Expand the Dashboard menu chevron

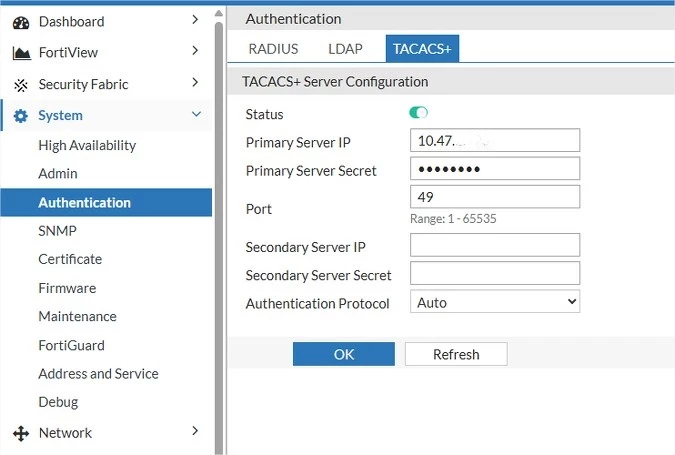pos(195,19)
